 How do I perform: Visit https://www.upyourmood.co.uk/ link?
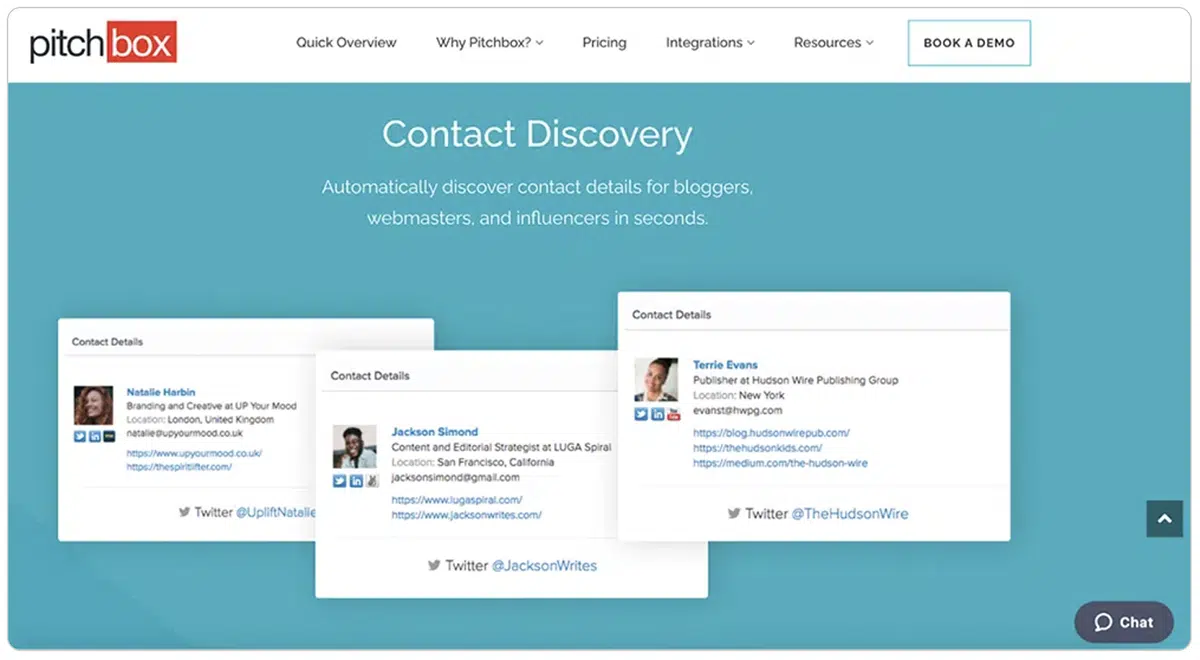pos(194,453)
